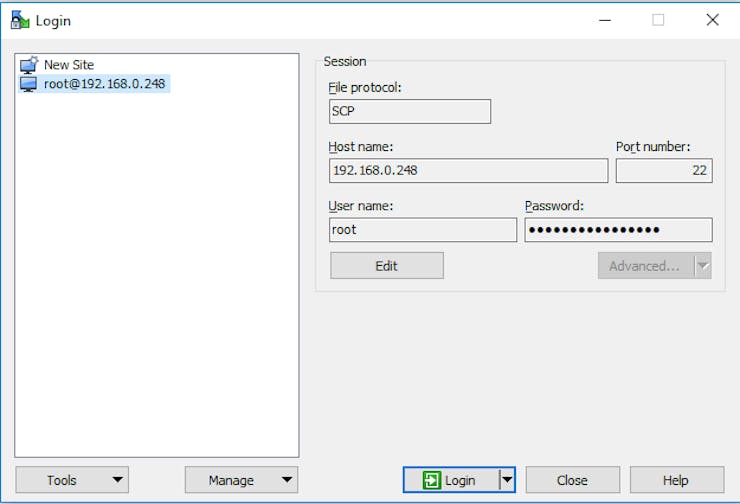Open the Tools dropdown menu
The height and width of the screenshot is (504, 740).
72,480
